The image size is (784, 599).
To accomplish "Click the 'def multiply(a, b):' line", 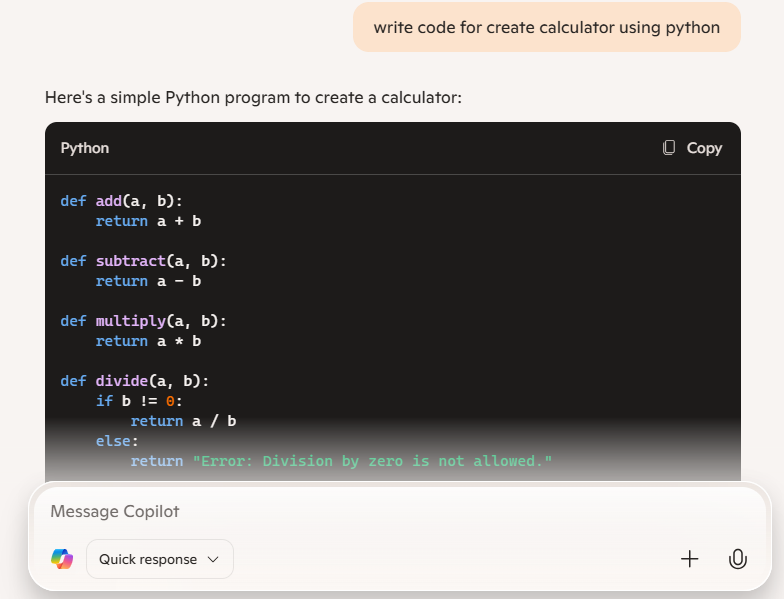I will pyautogui.click(x=144, y=321).
